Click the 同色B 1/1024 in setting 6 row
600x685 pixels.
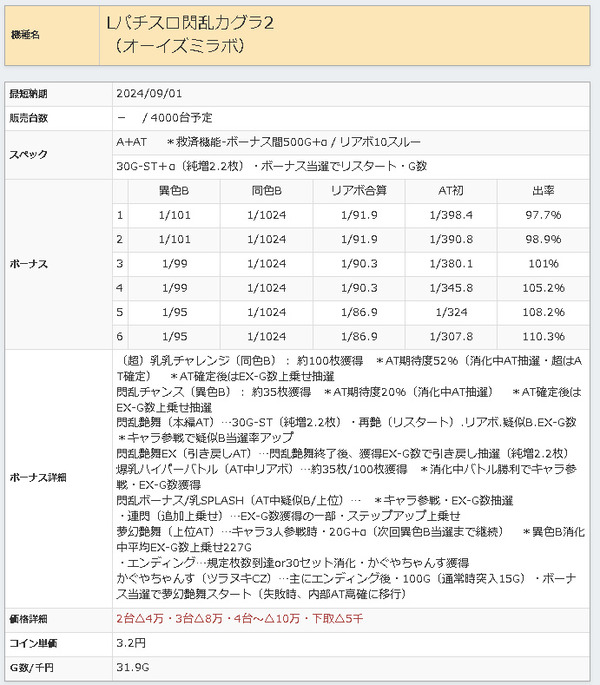(x=267, y=336)
